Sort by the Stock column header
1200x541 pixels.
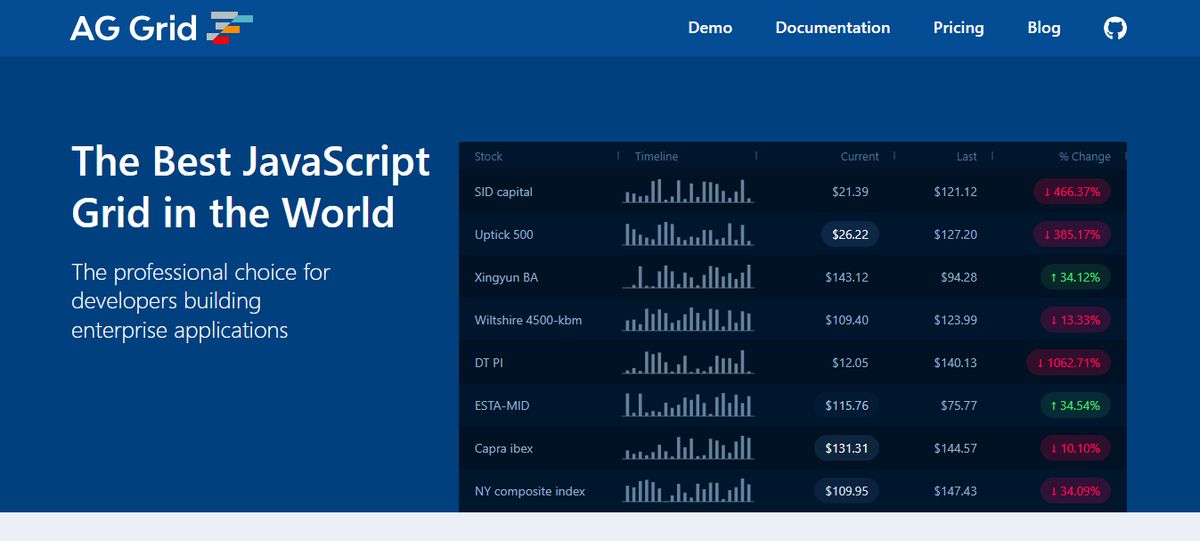click(x=489, y=156)
